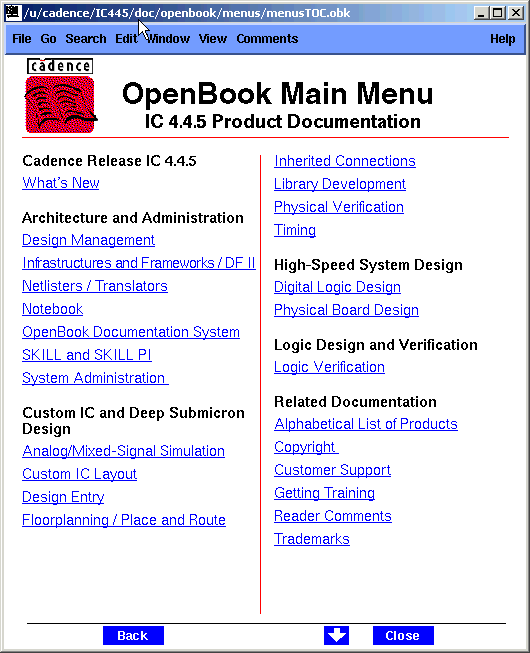Open the Help menu
The width and height of the screenshot is (530, 653).
(x=503, y=39)
